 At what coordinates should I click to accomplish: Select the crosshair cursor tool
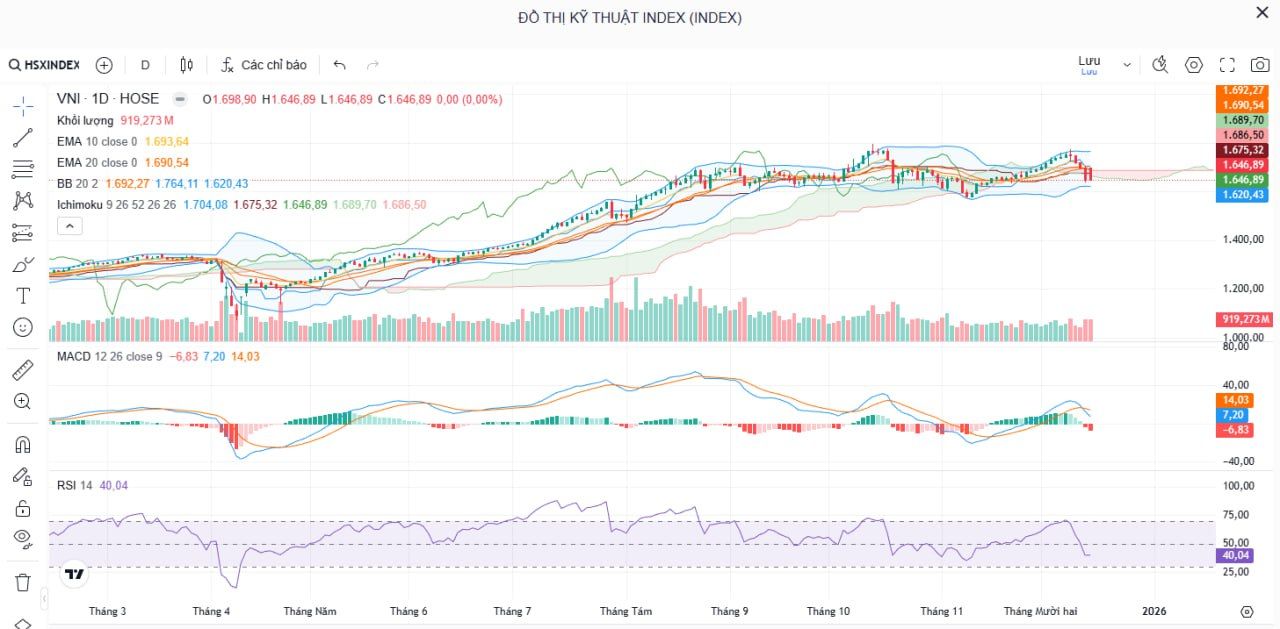22,104
